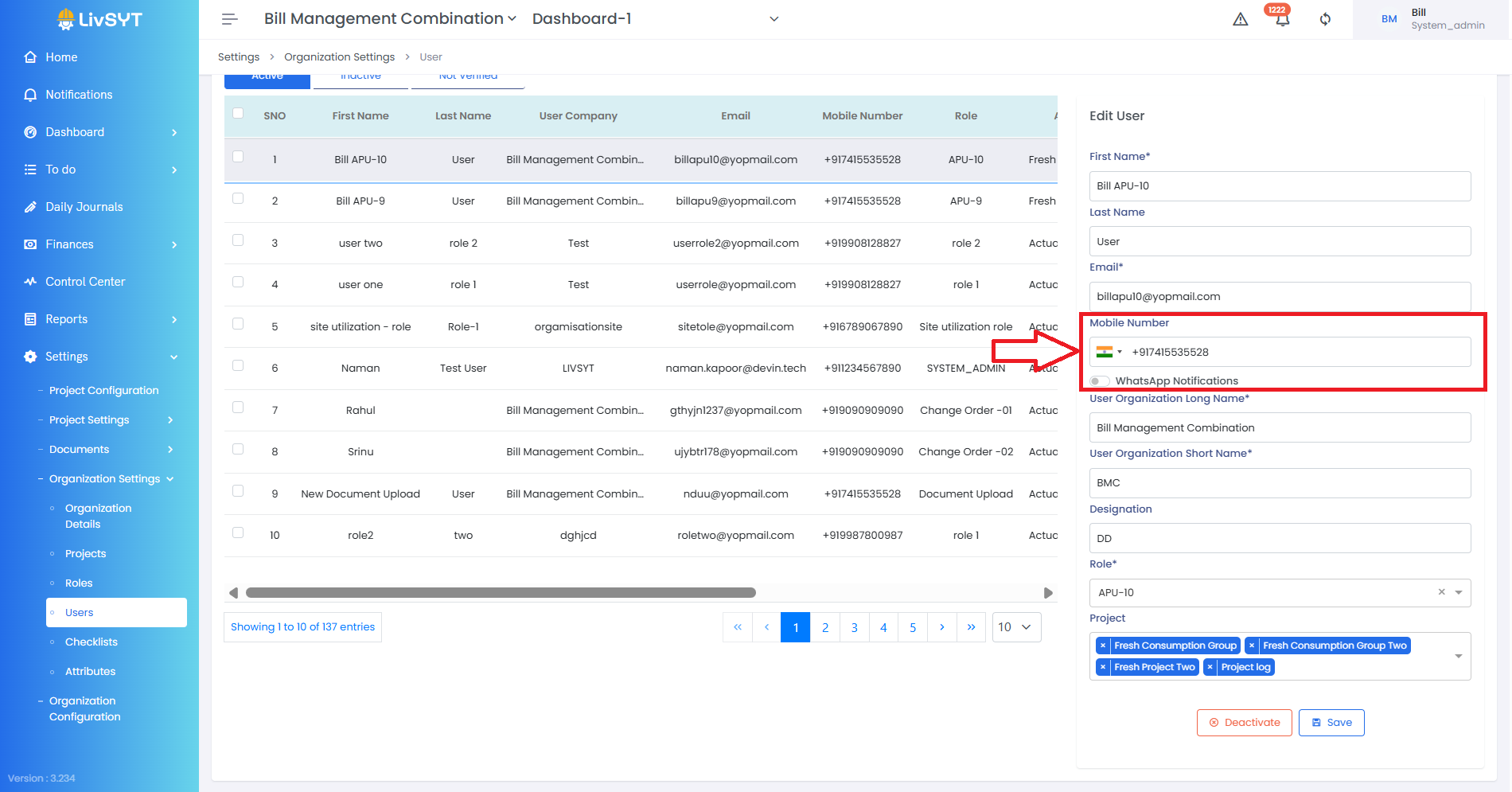1512x792 pixels.
Task: Click the Daily Journals pencil icon
Action: 30,207
